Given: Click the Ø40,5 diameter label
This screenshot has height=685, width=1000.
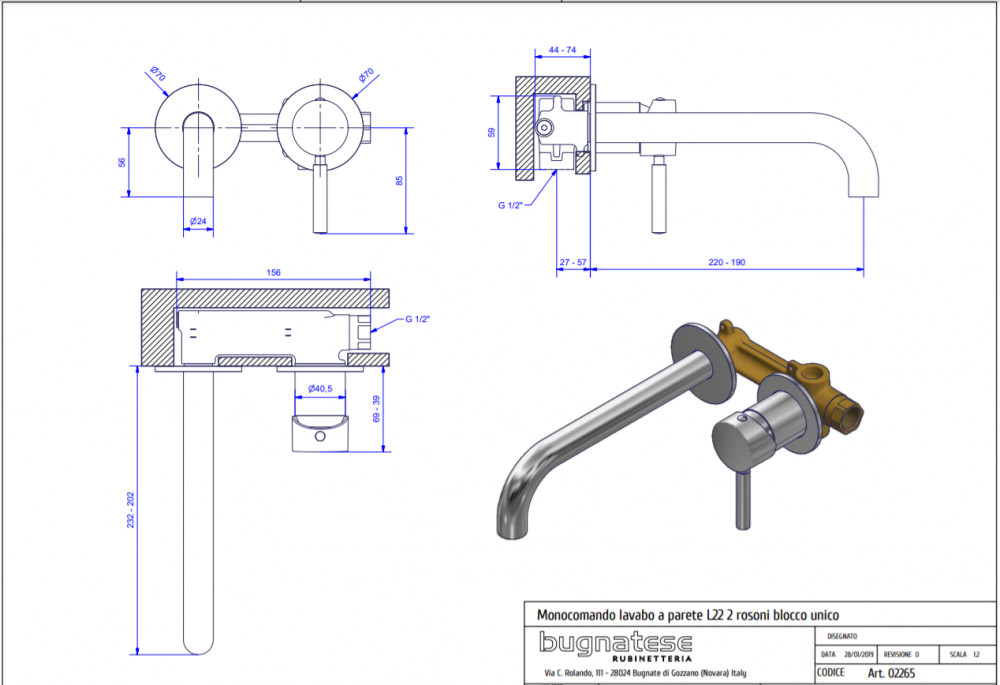Looking at the screenshot, I should click(x=320, y=388).
